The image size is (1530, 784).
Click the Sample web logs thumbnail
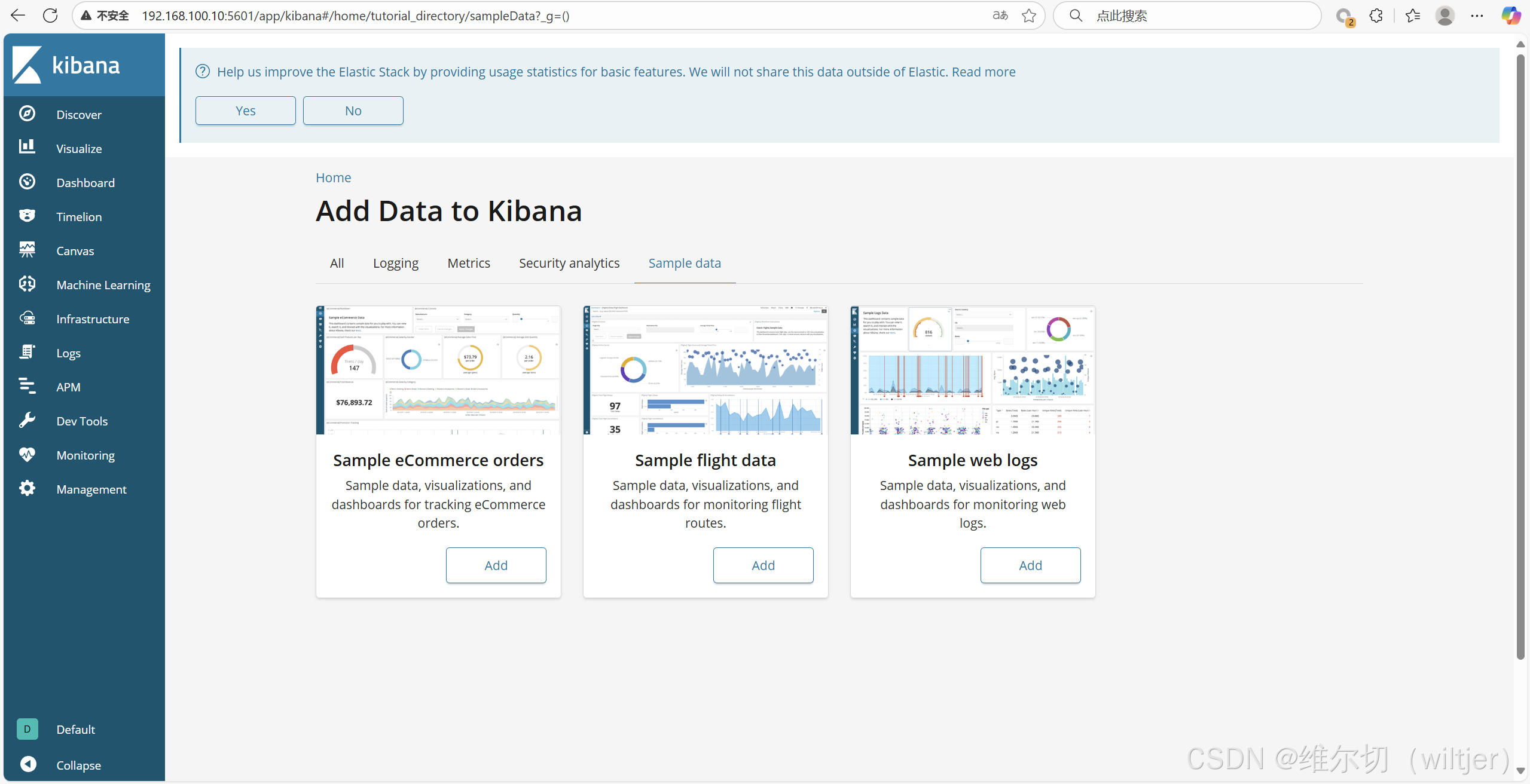[972, 370]
